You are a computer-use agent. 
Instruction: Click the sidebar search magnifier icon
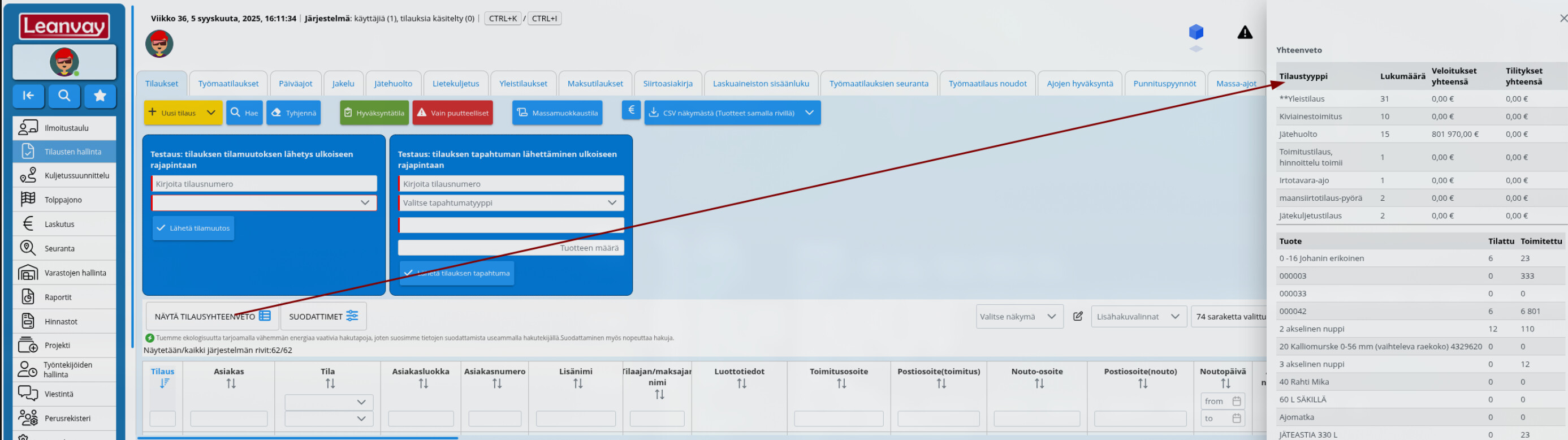click(64, 96)
